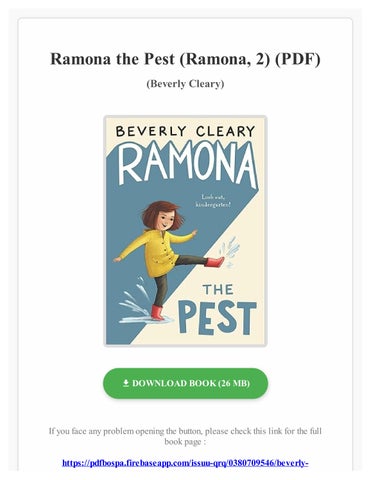Click the red boot standing in puddle
This screenshot has width=371, height=480.
[x=157, y=313]
